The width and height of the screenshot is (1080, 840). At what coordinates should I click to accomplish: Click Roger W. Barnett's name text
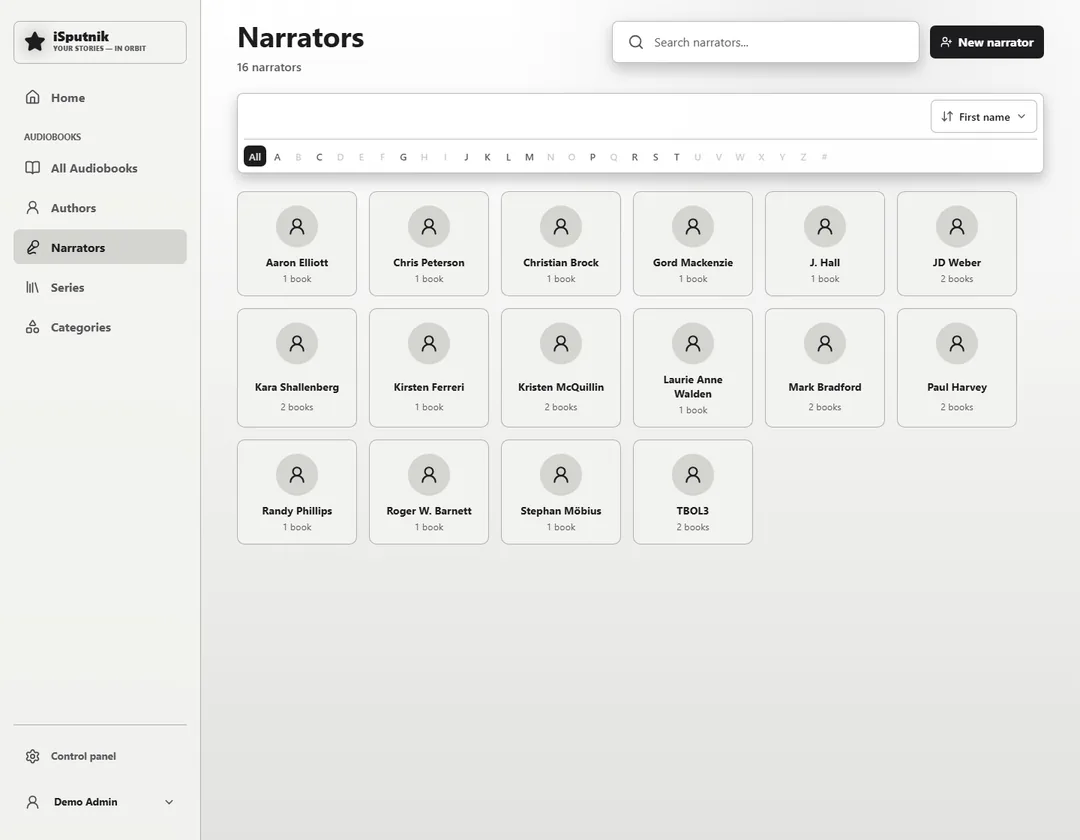pyautogui.click(x=429, y=511)
